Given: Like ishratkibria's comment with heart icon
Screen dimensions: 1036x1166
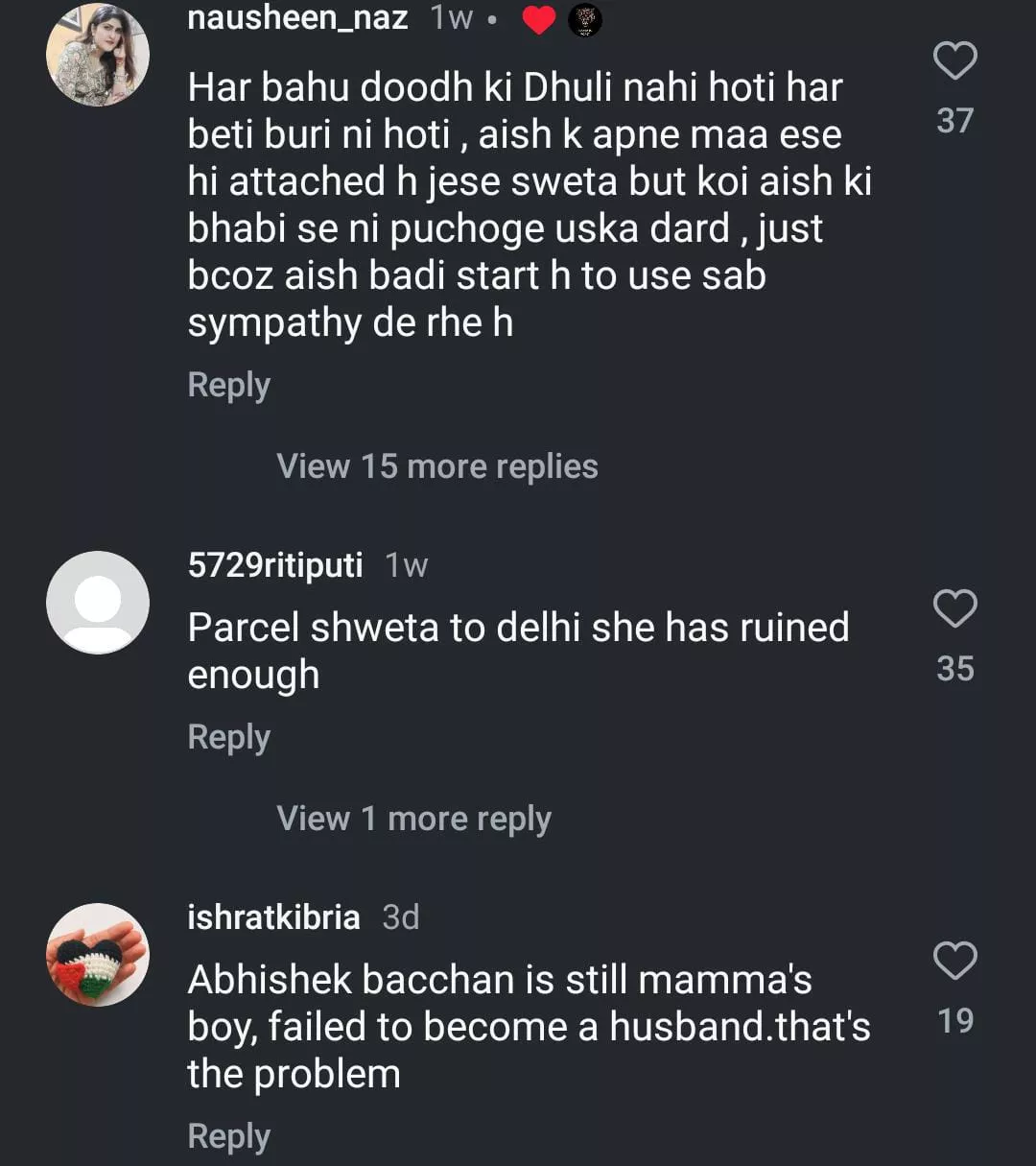Looking at the screenshot, I should coord(954,961).
